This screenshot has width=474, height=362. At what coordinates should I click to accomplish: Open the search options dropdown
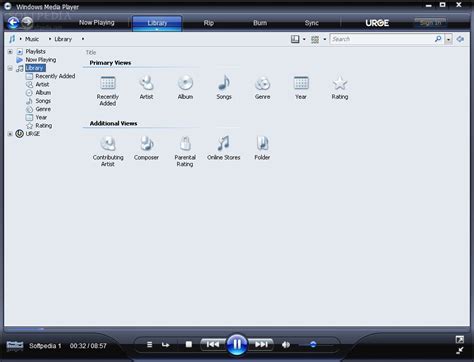[x=449, y=39]
